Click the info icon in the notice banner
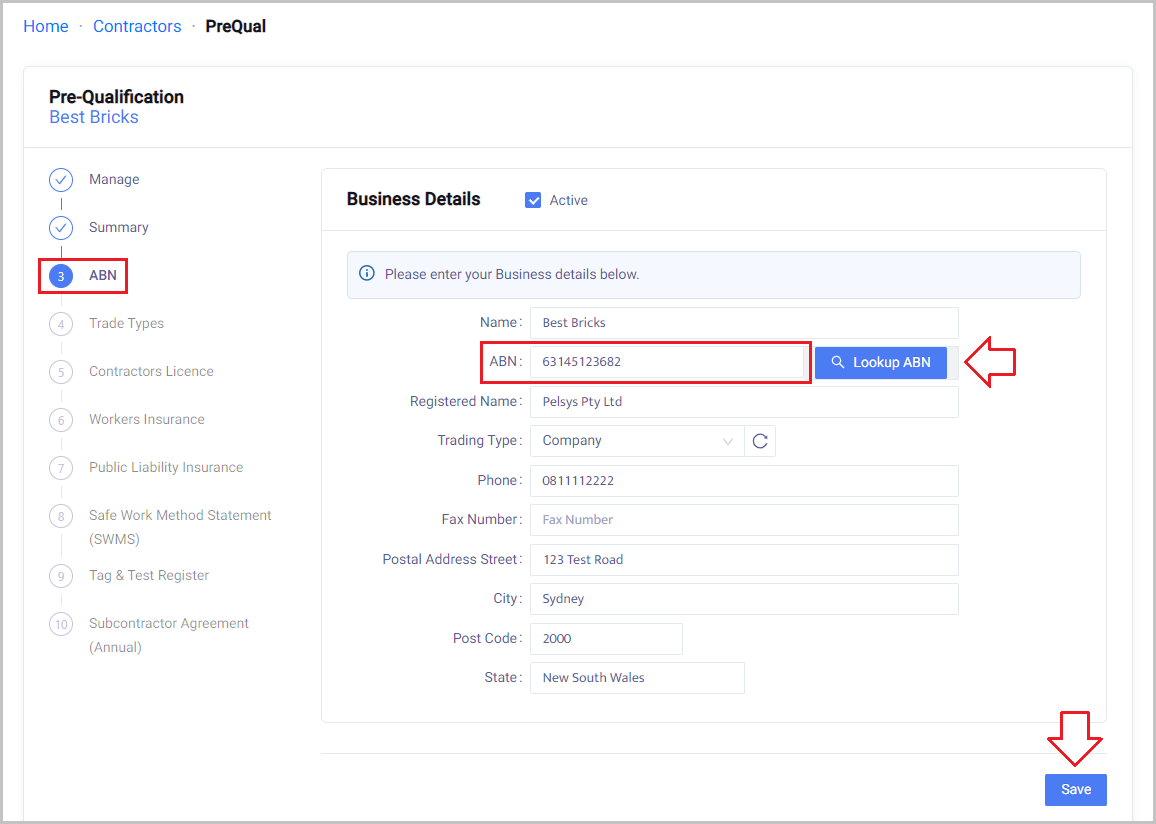This screenshot has height=824, width=1156. coord(367,274)
